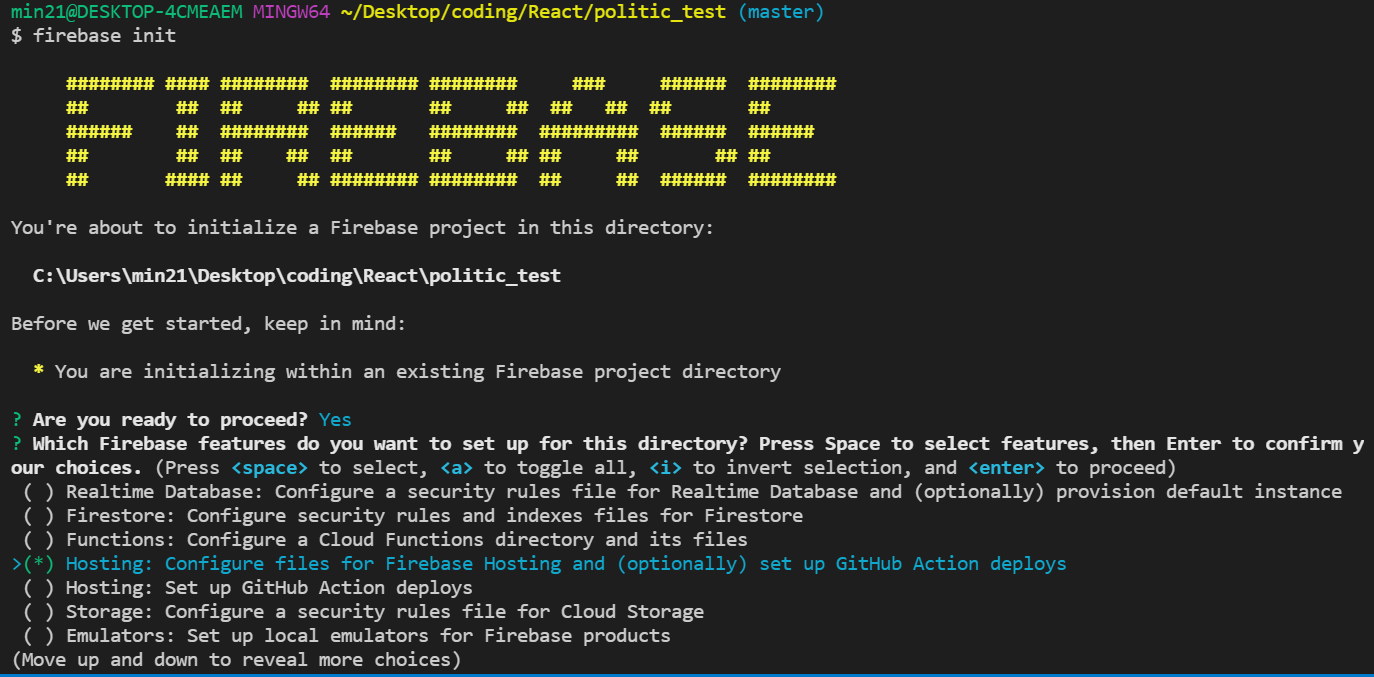This screenshot has height=677, width=1374.
Task: Click the '<enter>' proceed hint
Action: (x=1006, y=468)
